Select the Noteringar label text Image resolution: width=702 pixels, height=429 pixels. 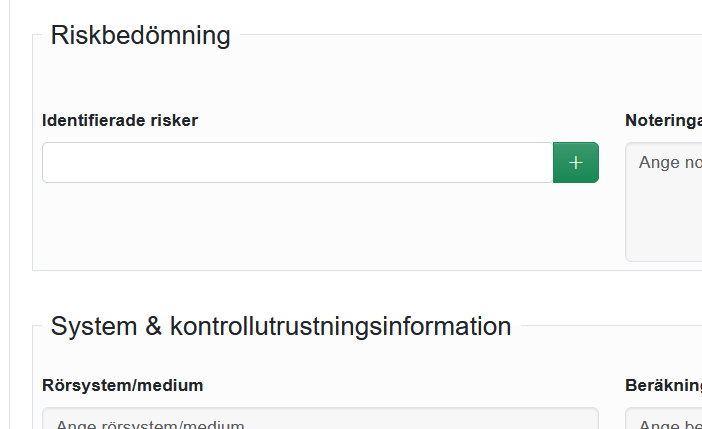coord(663,120)
